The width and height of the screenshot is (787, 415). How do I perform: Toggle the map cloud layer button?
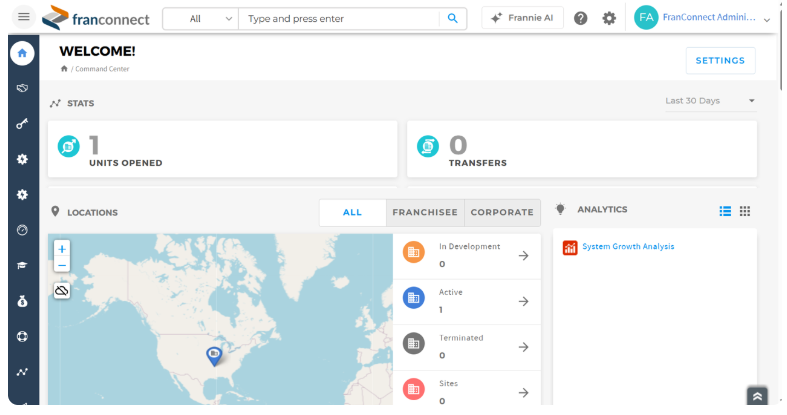(62, 291)
